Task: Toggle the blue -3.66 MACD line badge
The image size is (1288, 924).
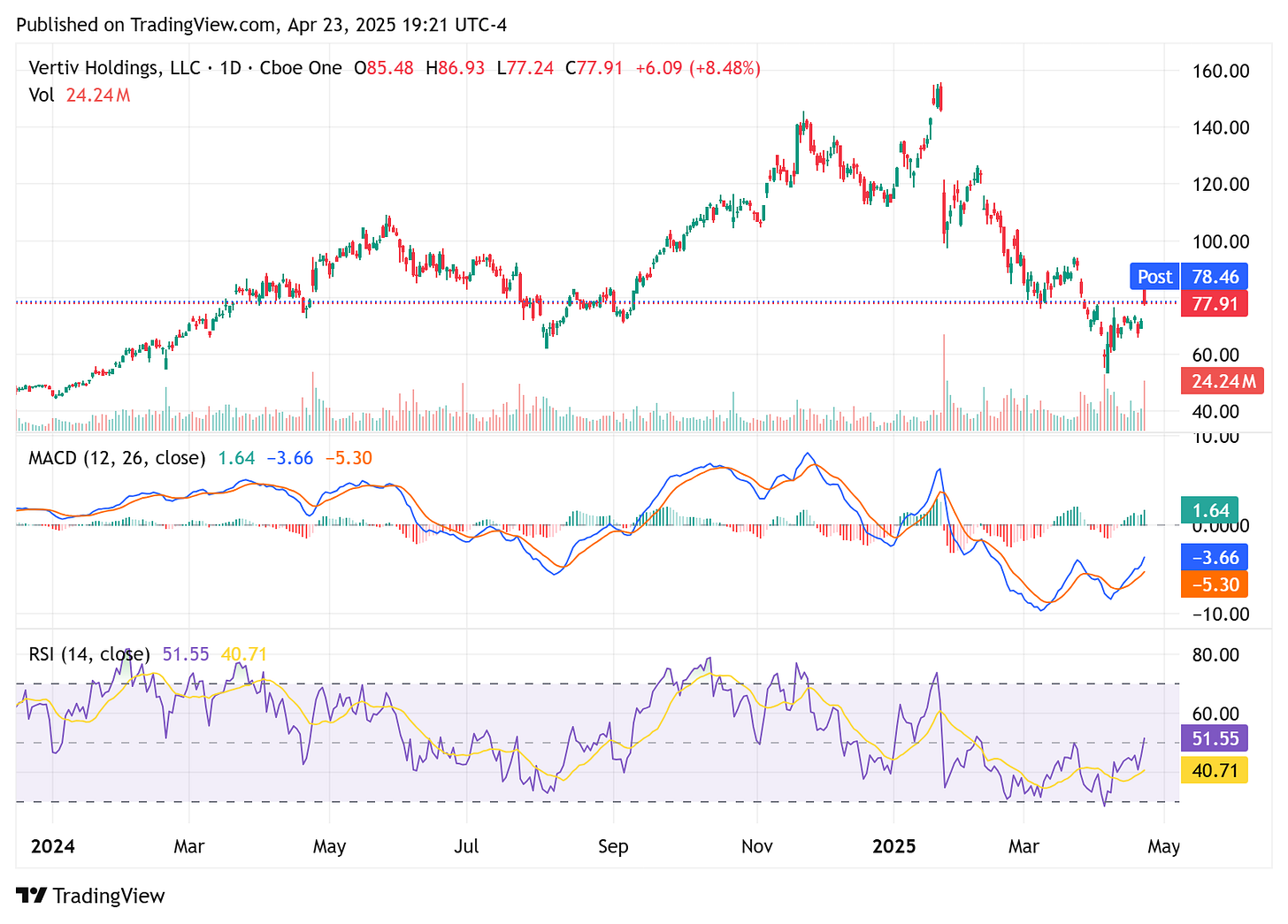Action: [1214, 557]
